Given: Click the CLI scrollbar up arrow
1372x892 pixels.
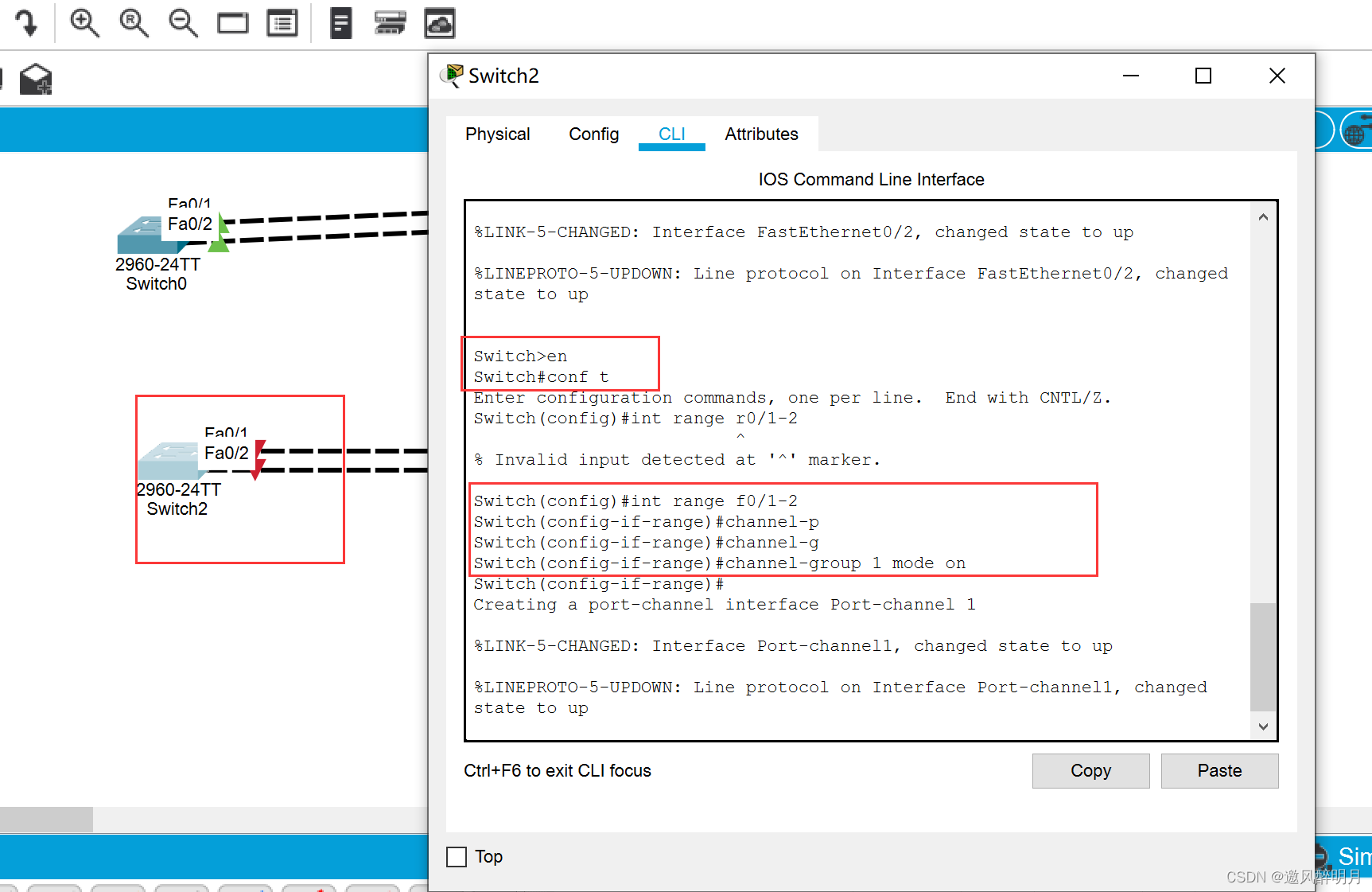Looking at the screenshot, I should point(1263,216).
